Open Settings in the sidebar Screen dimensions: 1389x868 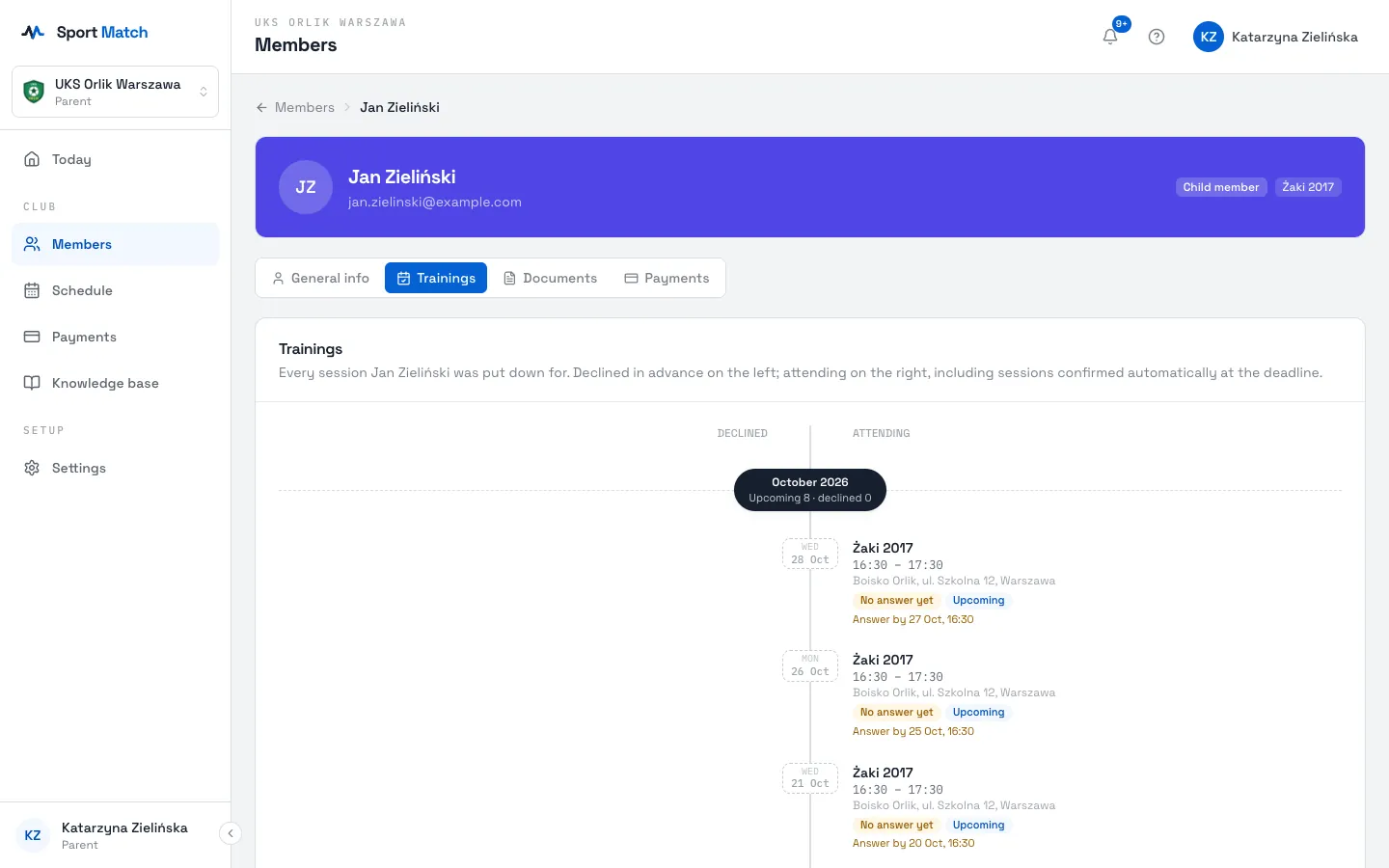pyautogui.click(x=115, y=468)
